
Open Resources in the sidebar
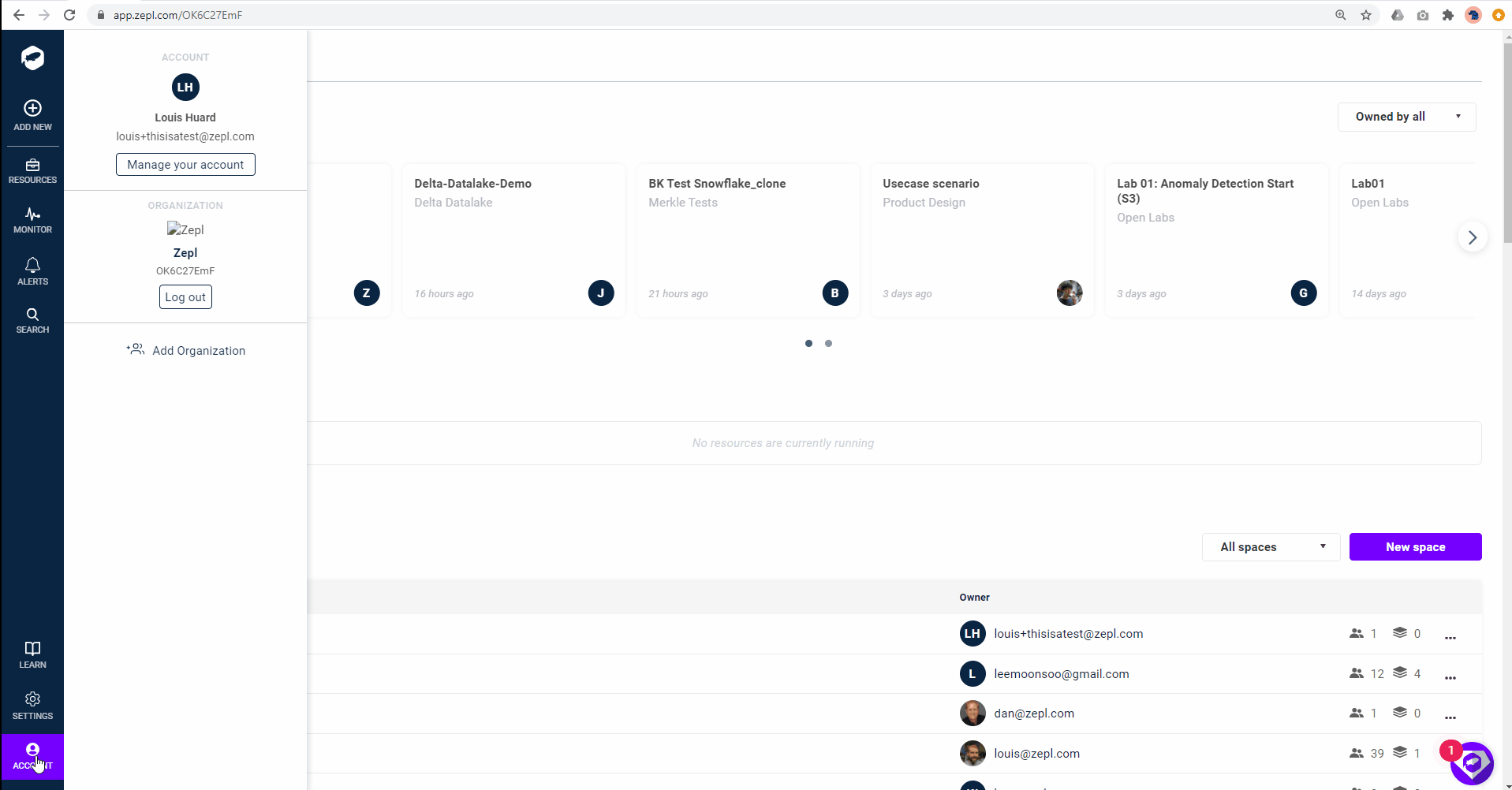[32, 171]
